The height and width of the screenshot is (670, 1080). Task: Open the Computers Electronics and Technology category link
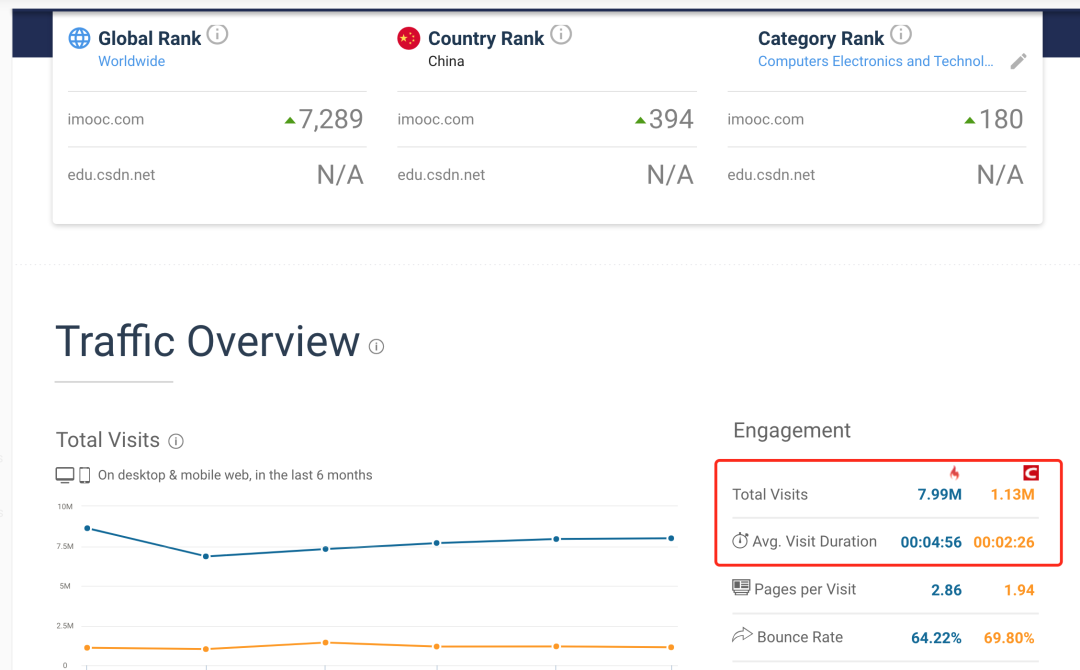tap(875, 61)
